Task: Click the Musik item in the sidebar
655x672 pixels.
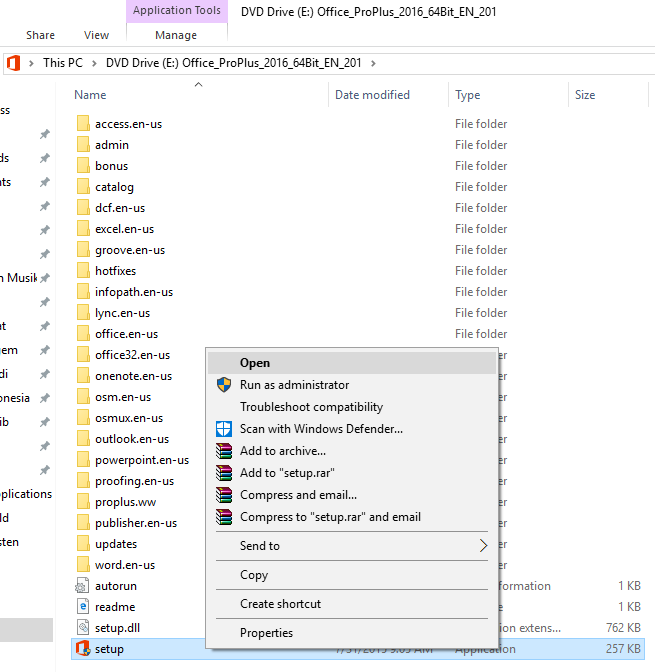Action: (19, 278)
